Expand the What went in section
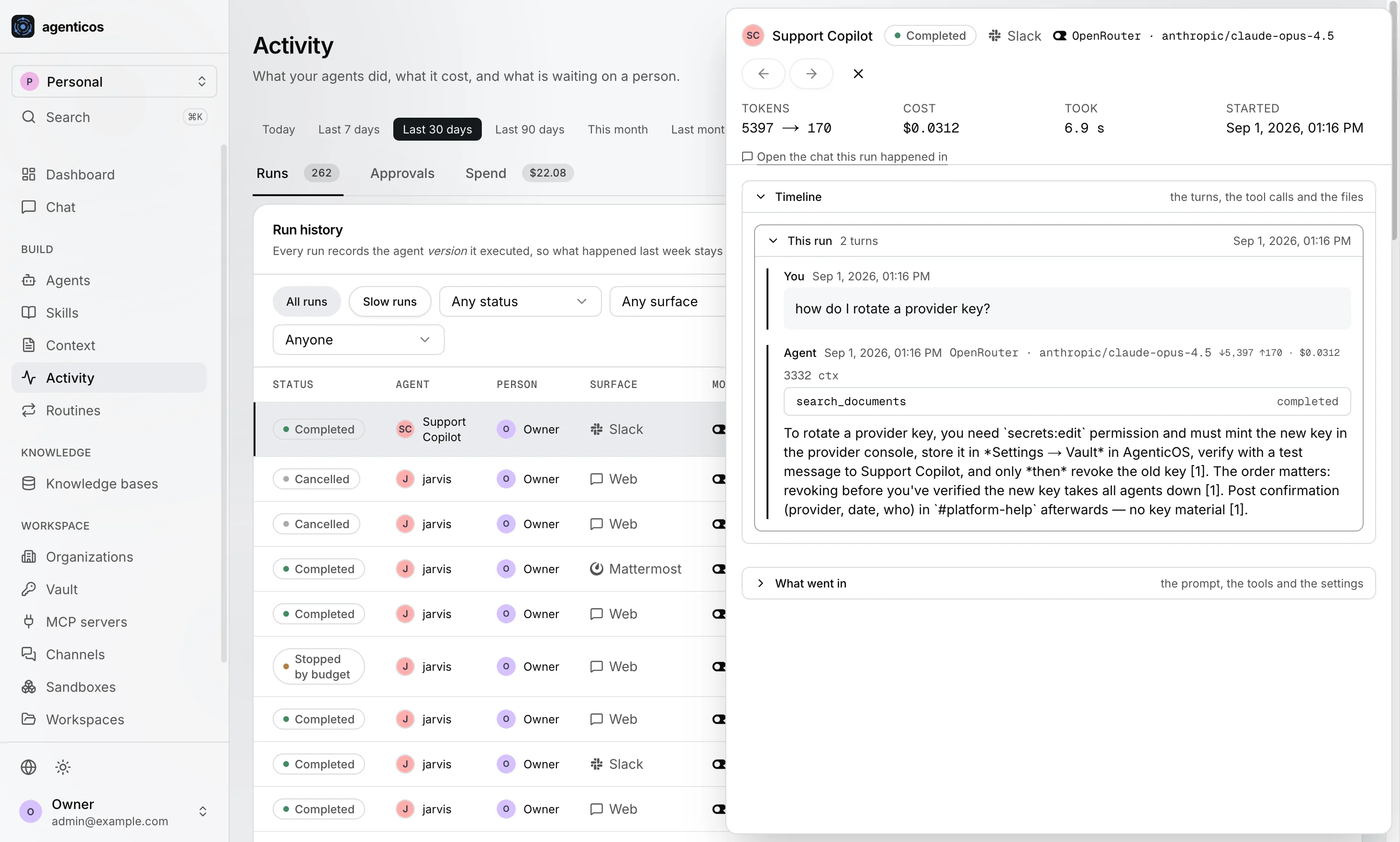 tap(1058, 583)
